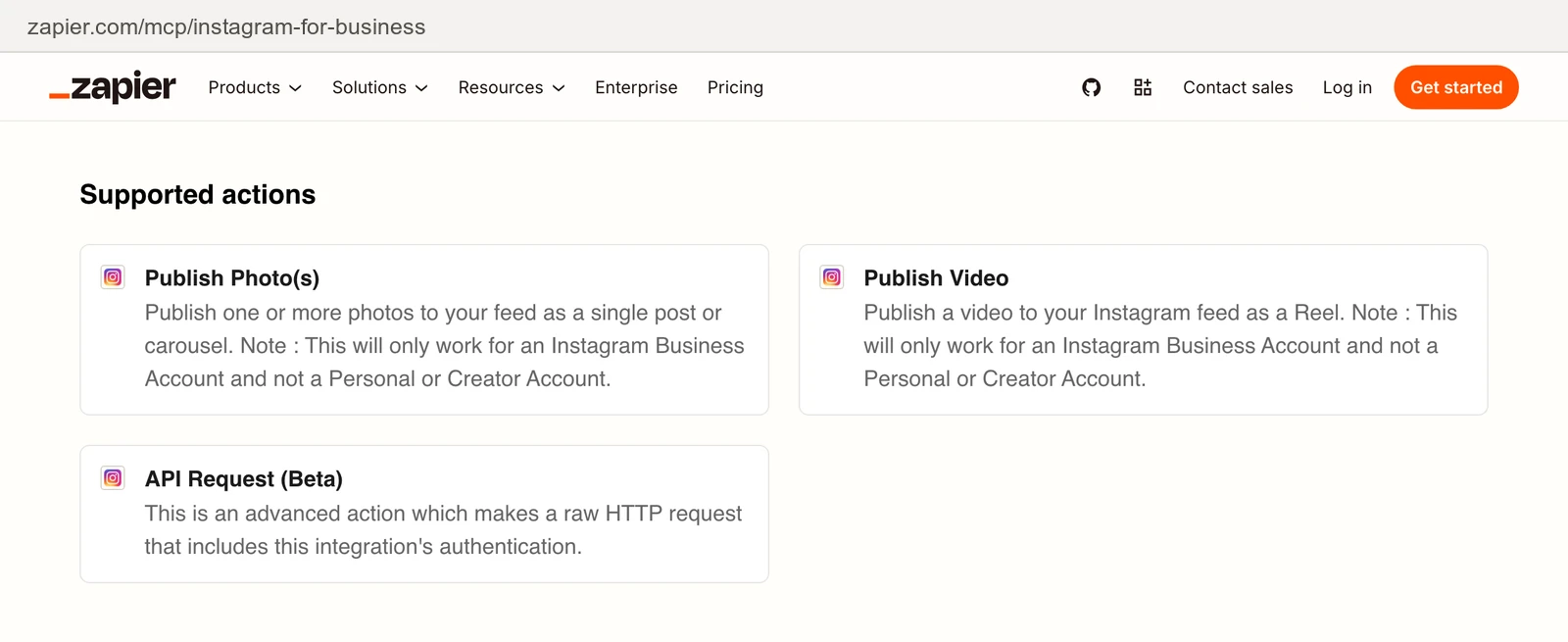The width and height of the screenshot is (1568, 642).
Task: Open the API Request (Beta) action title
Action: click(x=244, y=479)
